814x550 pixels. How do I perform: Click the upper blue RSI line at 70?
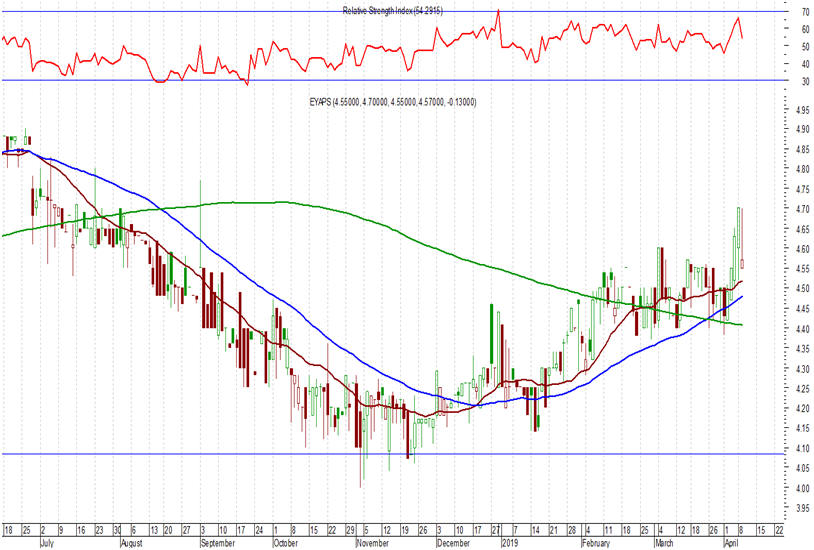pos(392,11)
